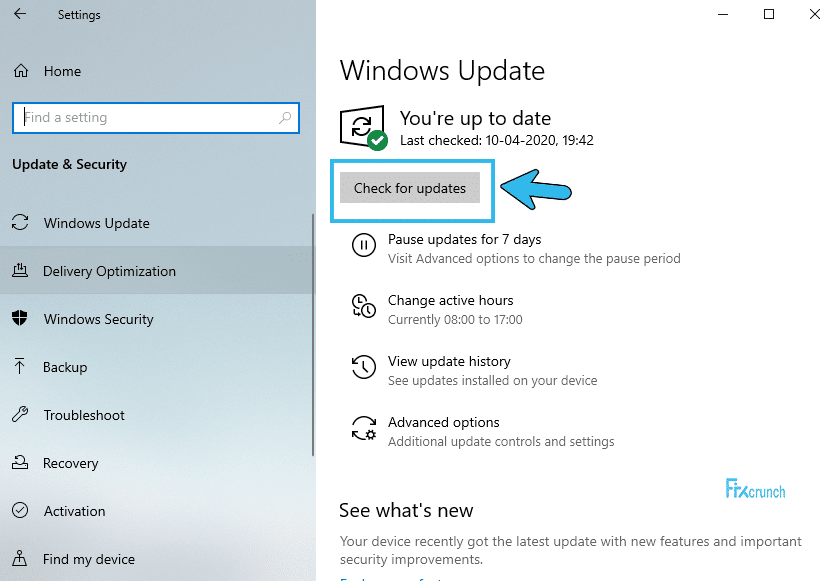The image size is (829, 581).
Task: Click the 'See what's new' heading
Action: [406, 510]
